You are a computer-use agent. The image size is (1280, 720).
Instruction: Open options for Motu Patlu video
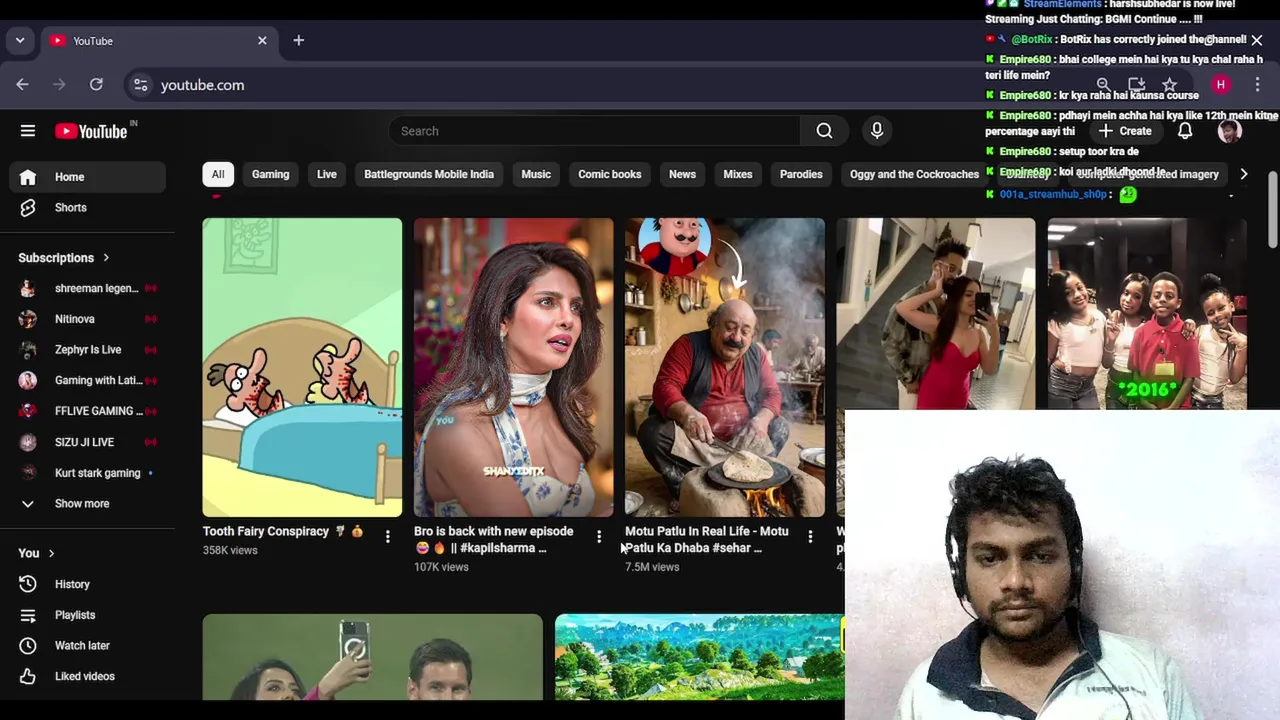[x=810, y=537]
